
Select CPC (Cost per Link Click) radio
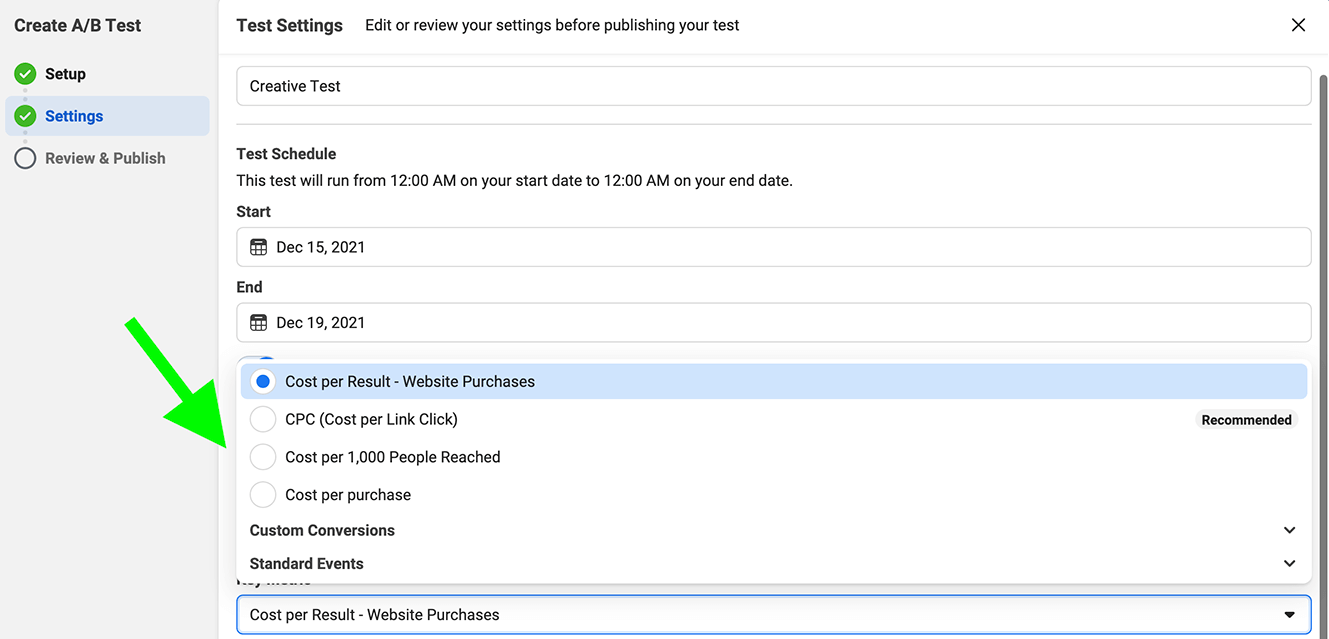[263, 419]
